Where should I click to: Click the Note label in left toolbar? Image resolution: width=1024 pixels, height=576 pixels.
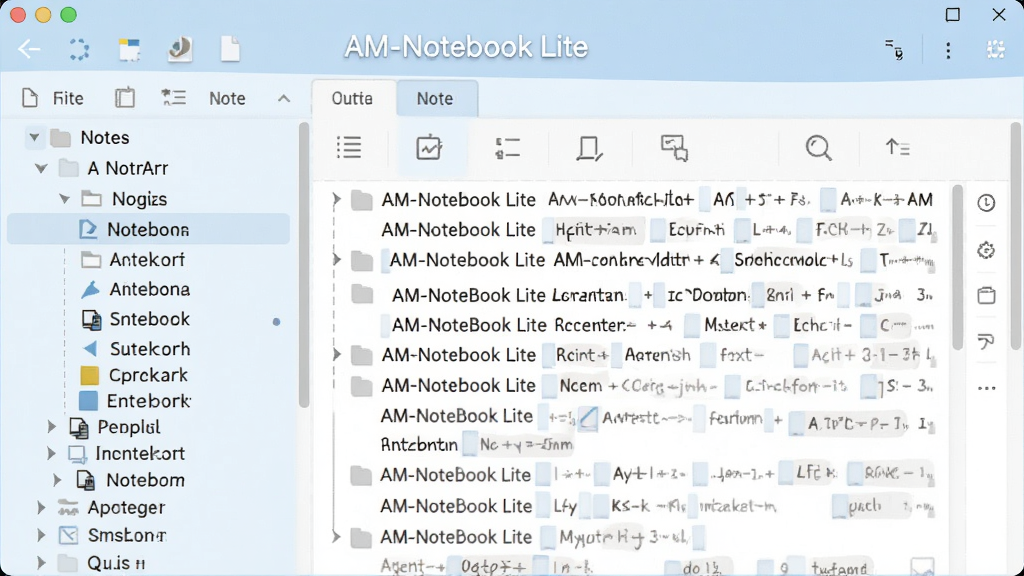click(x=227, y=99)
